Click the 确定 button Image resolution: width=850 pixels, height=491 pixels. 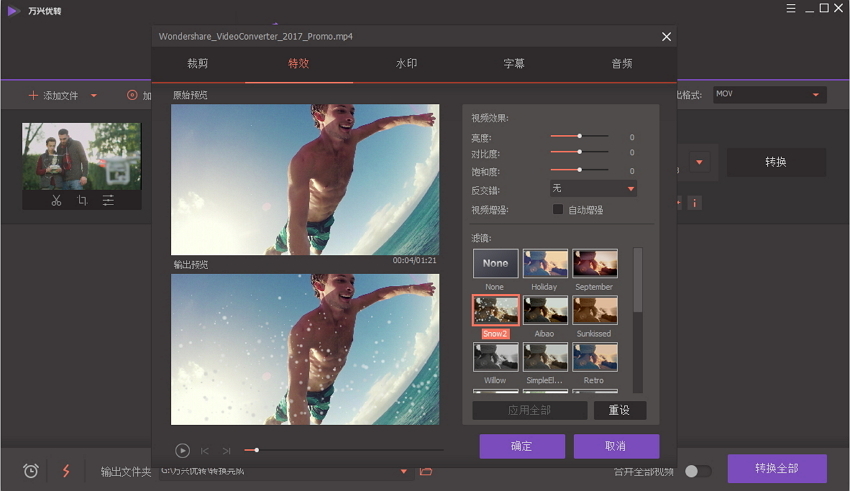pos(522,446)
